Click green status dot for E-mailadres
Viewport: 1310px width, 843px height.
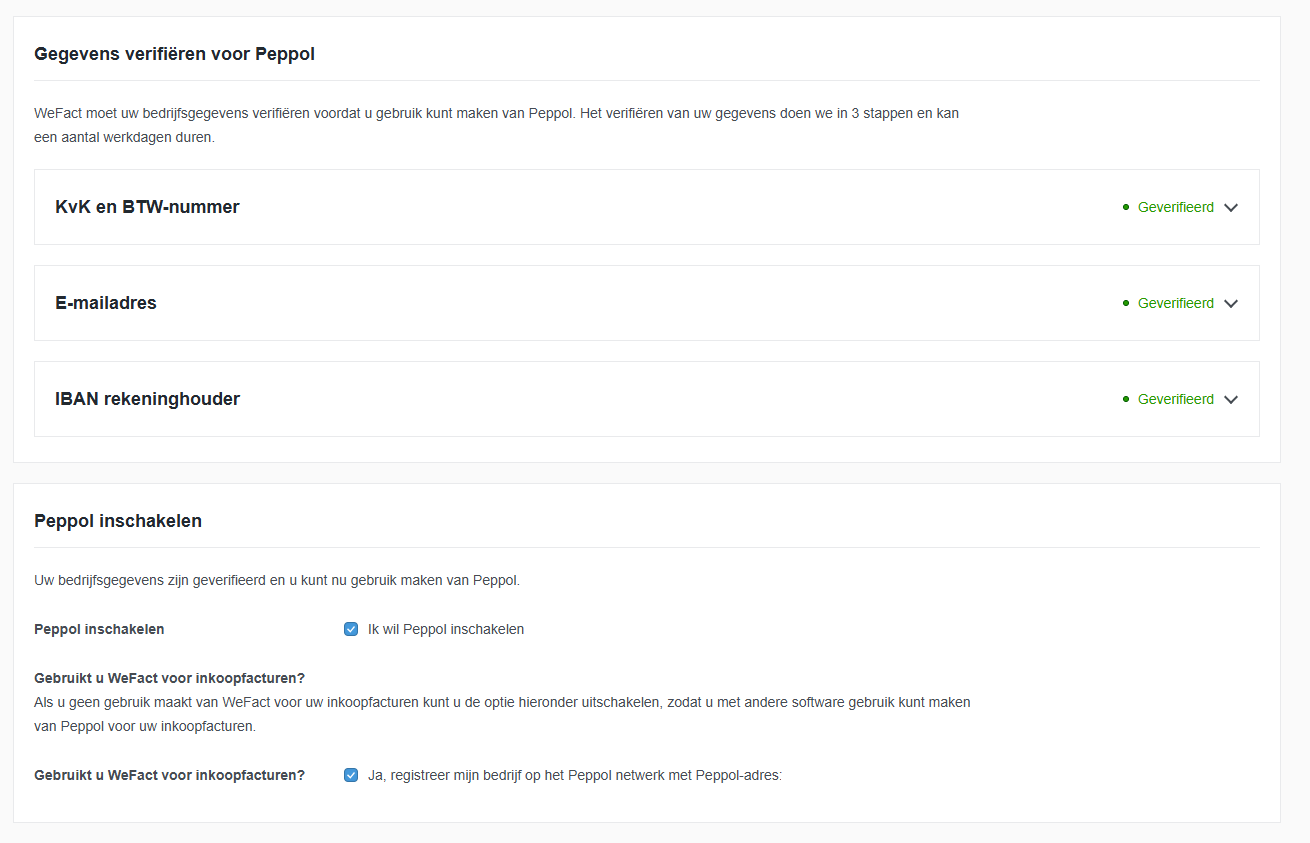pyautogui.click(x=1126, y=303)
